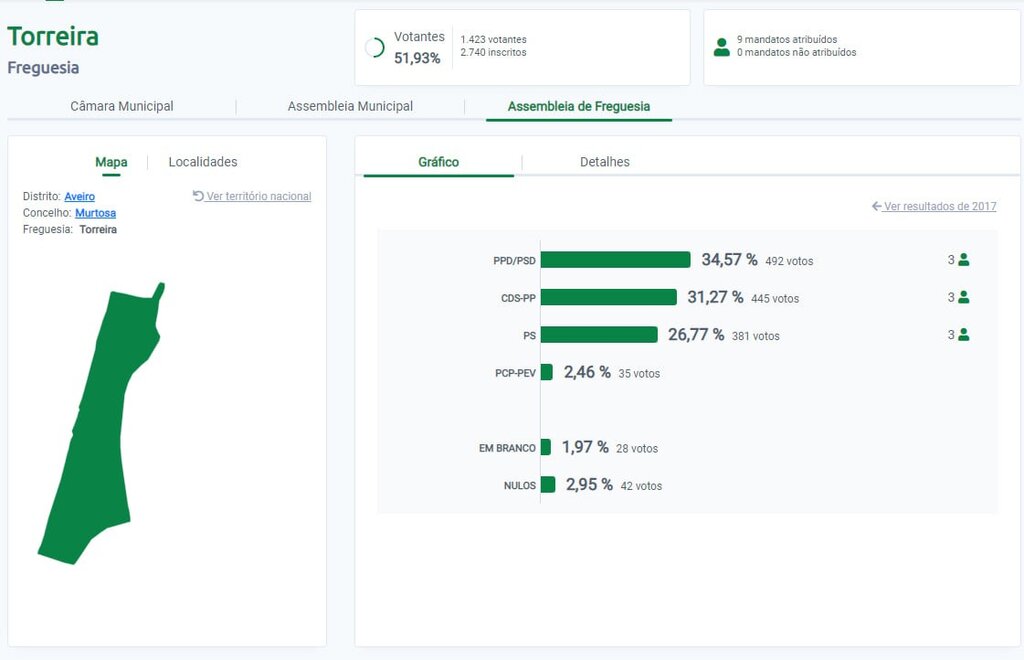Screen dimensions: 1024x660
Task: Click the PPD/PSD mandate person icon
Action: click(964, 260)
